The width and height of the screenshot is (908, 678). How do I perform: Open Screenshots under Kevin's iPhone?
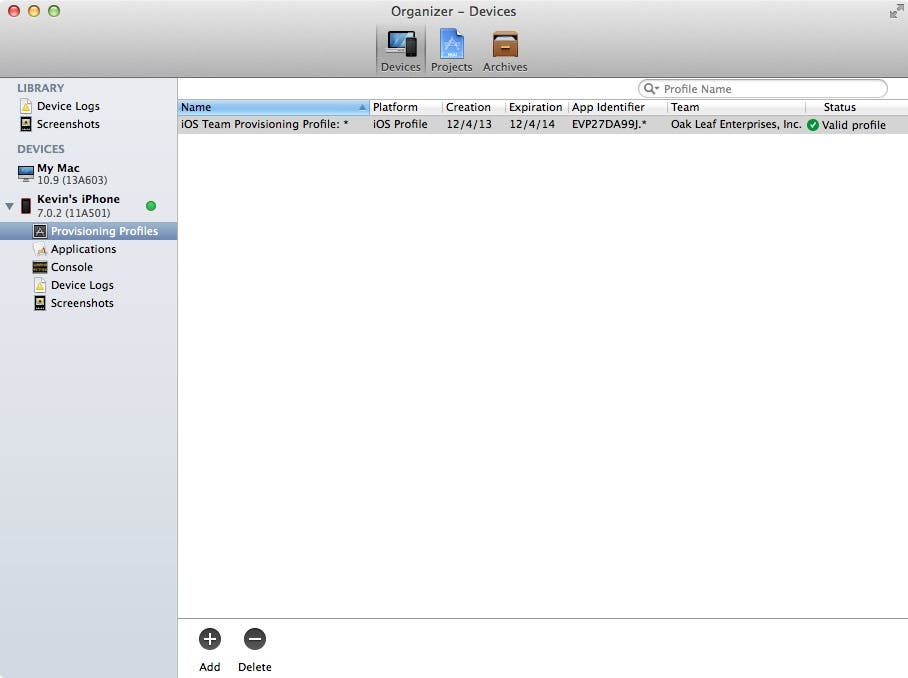[x=82, y=303]
